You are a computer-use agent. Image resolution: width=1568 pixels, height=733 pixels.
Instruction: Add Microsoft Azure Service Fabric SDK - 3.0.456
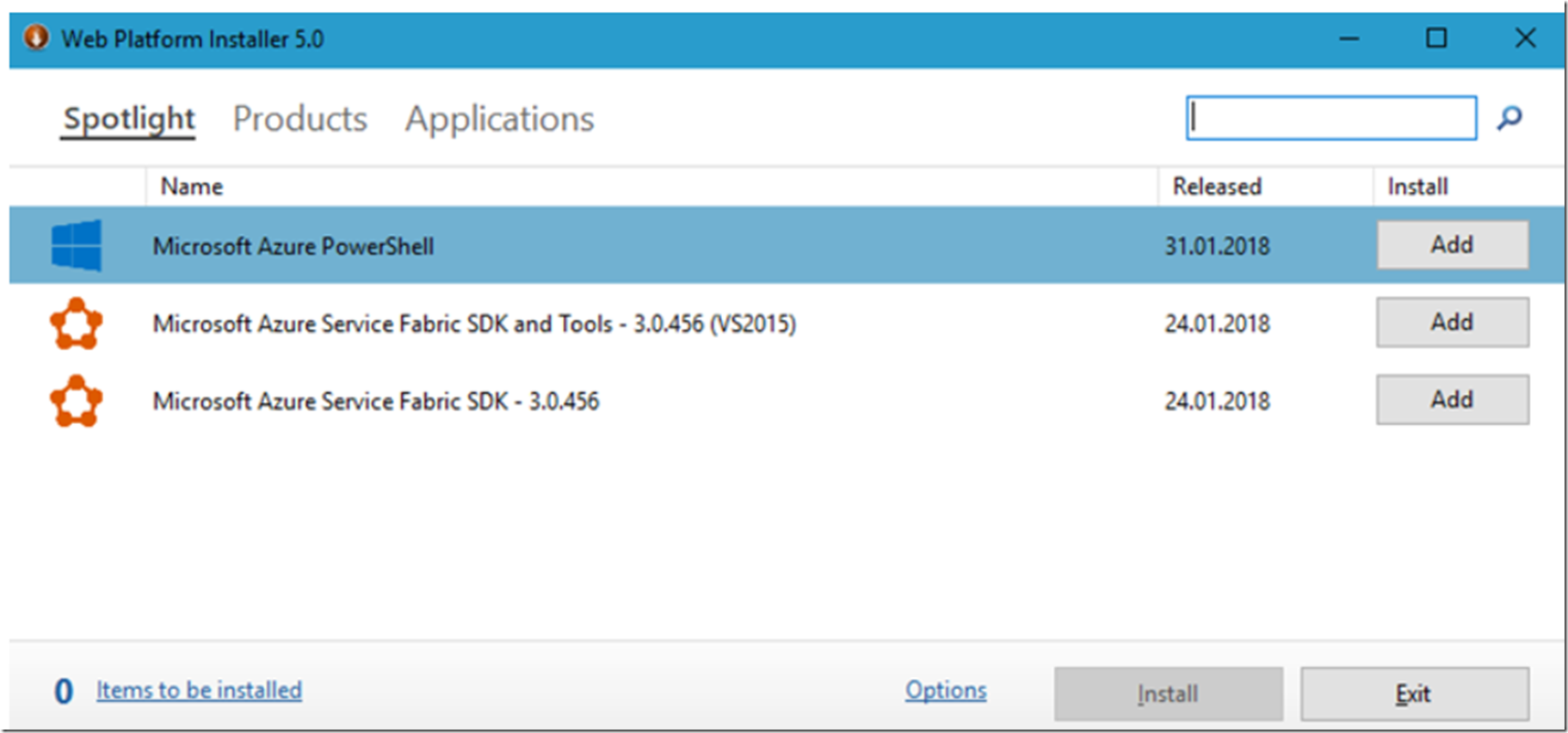tap(1453, 400)
